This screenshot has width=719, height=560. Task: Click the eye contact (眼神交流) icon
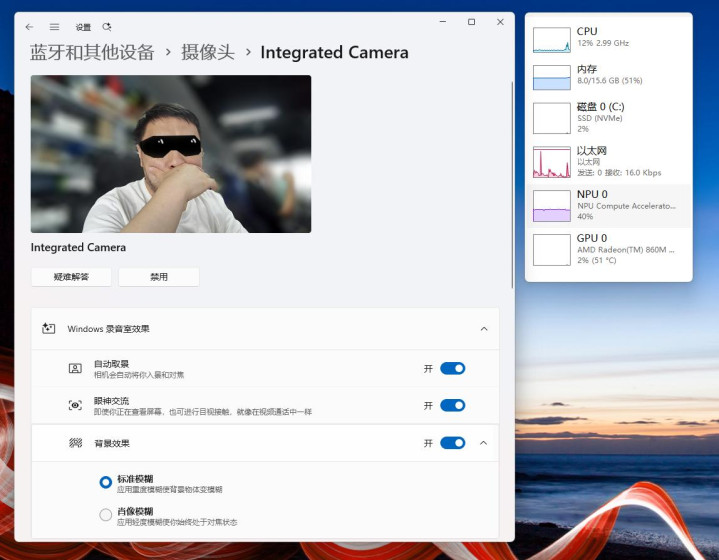[75, 405]
